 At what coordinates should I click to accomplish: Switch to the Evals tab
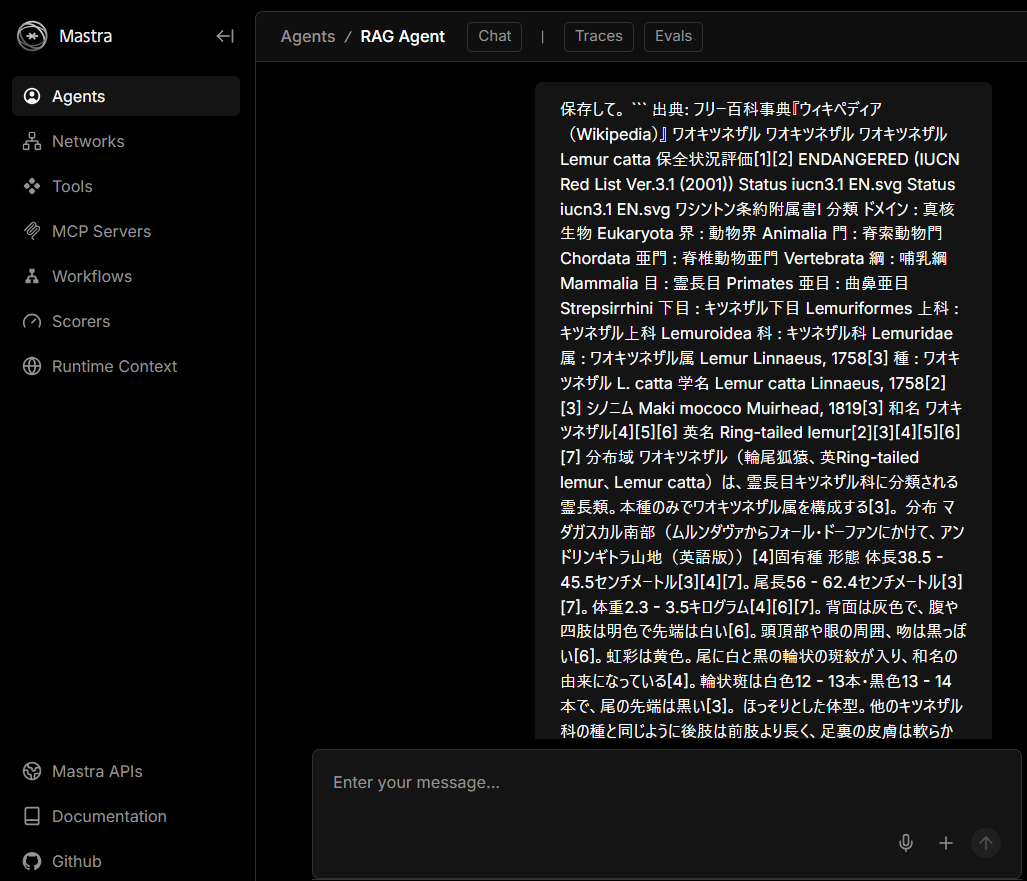click(x=672, y=36)
